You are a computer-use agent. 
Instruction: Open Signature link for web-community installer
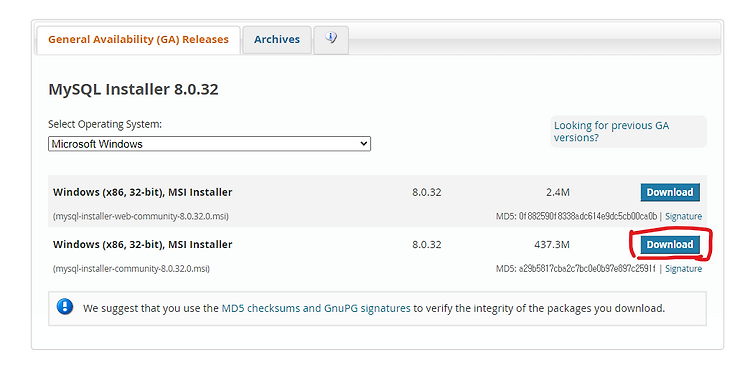click(684, 216)
